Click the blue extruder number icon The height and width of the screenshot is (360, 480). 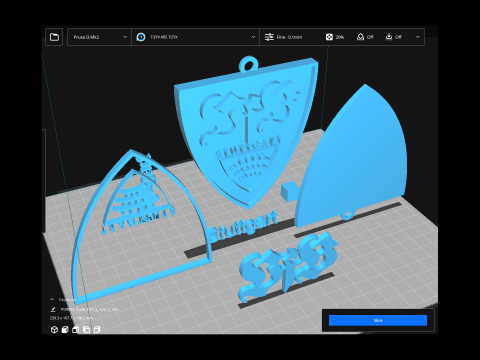tap(141, 37)
